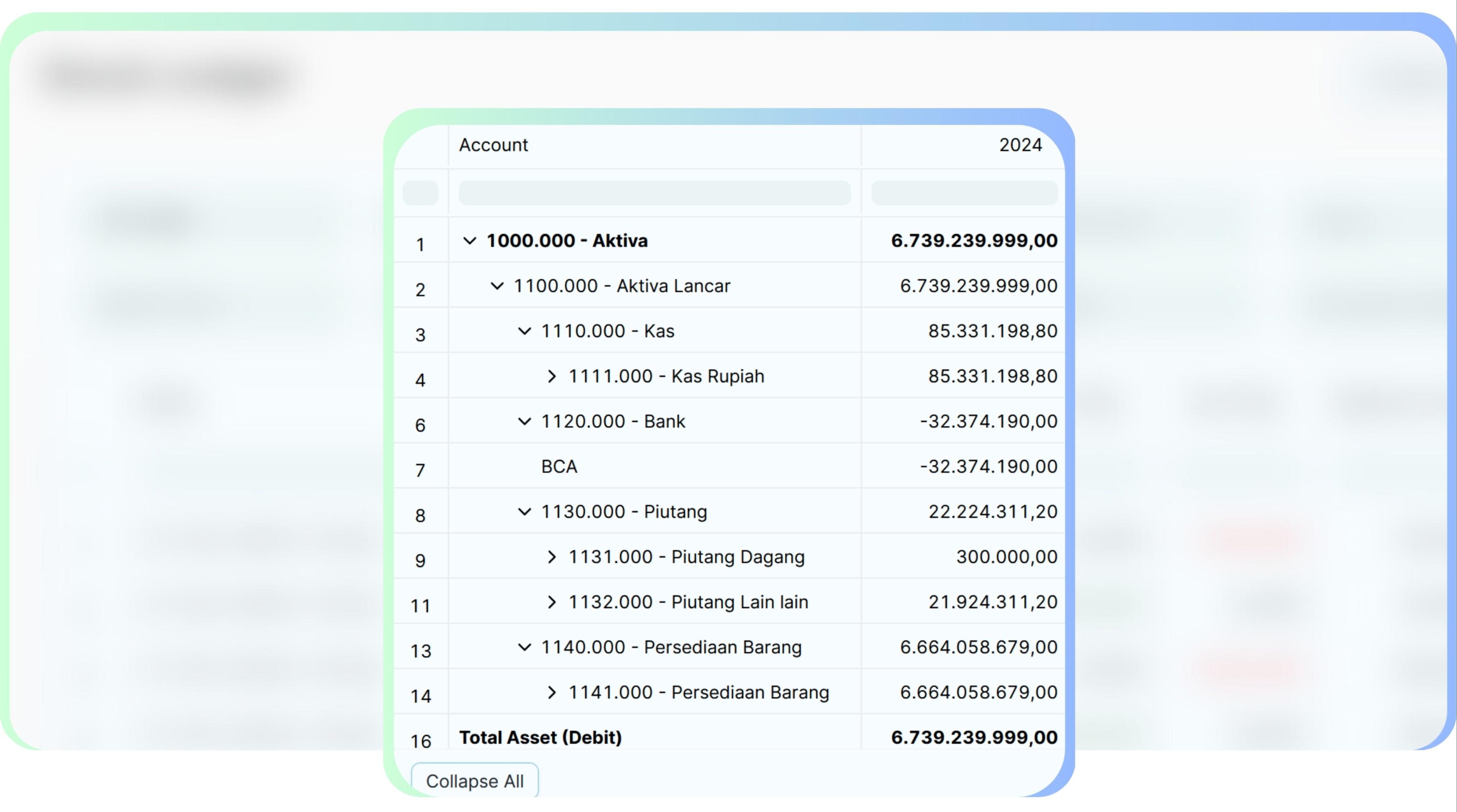Viewport: 1457px width, 812px height.
Task: Collapse the 1000.000 - Aktiva row
Action: [469, 241]
